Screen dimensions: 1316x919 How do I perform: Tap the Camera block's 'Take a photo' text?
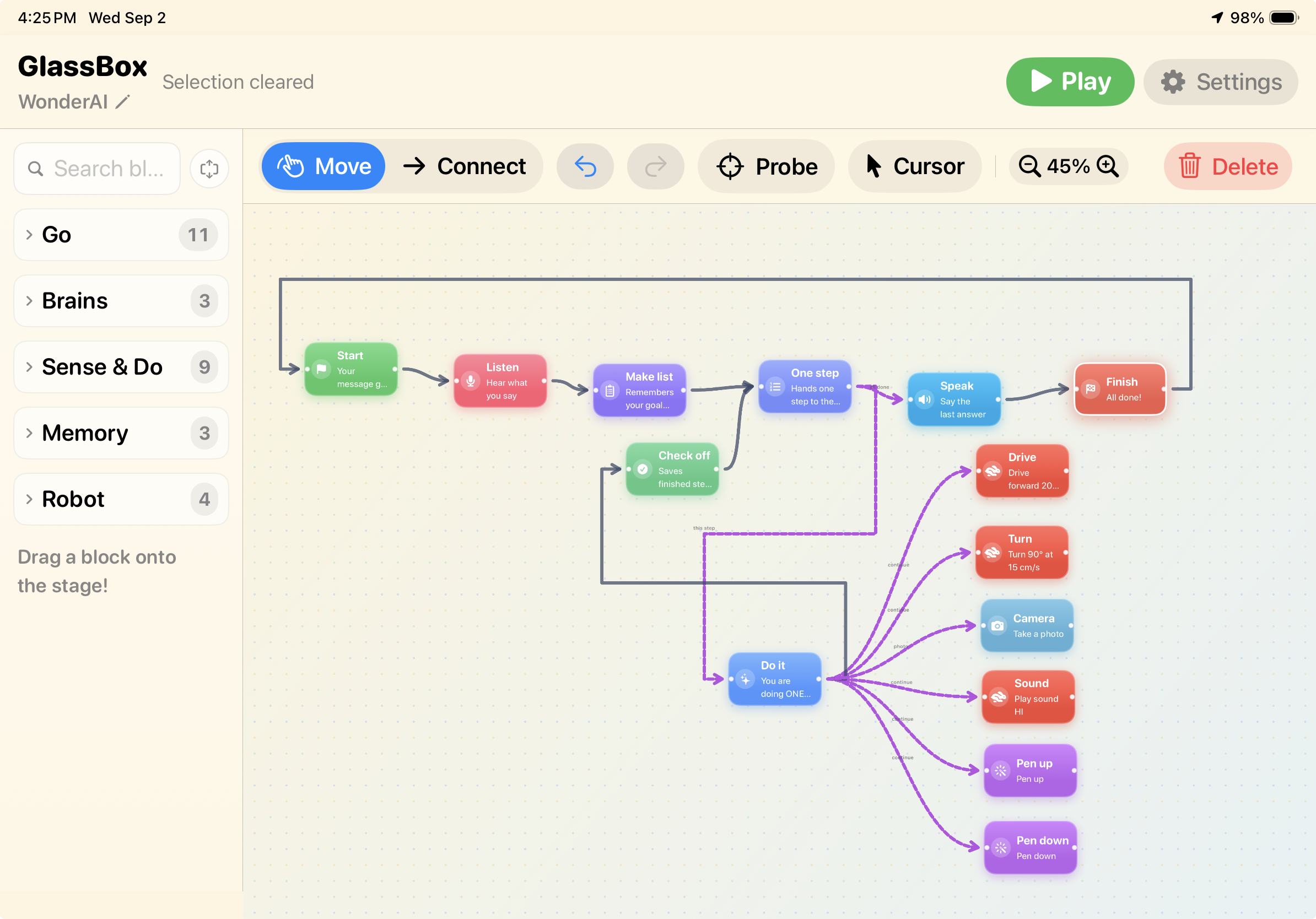click(x=1038, y=634)
